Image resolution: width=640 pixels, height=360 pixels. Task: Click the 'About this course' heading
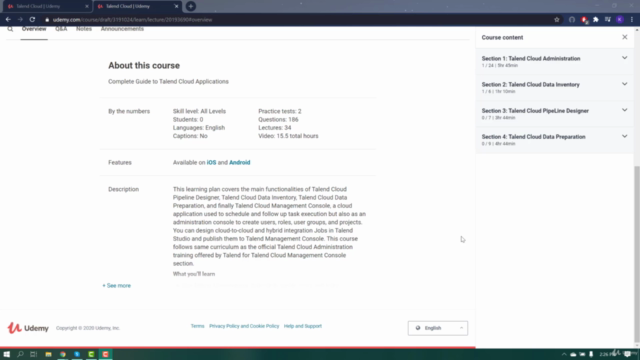tap(144, 65)
